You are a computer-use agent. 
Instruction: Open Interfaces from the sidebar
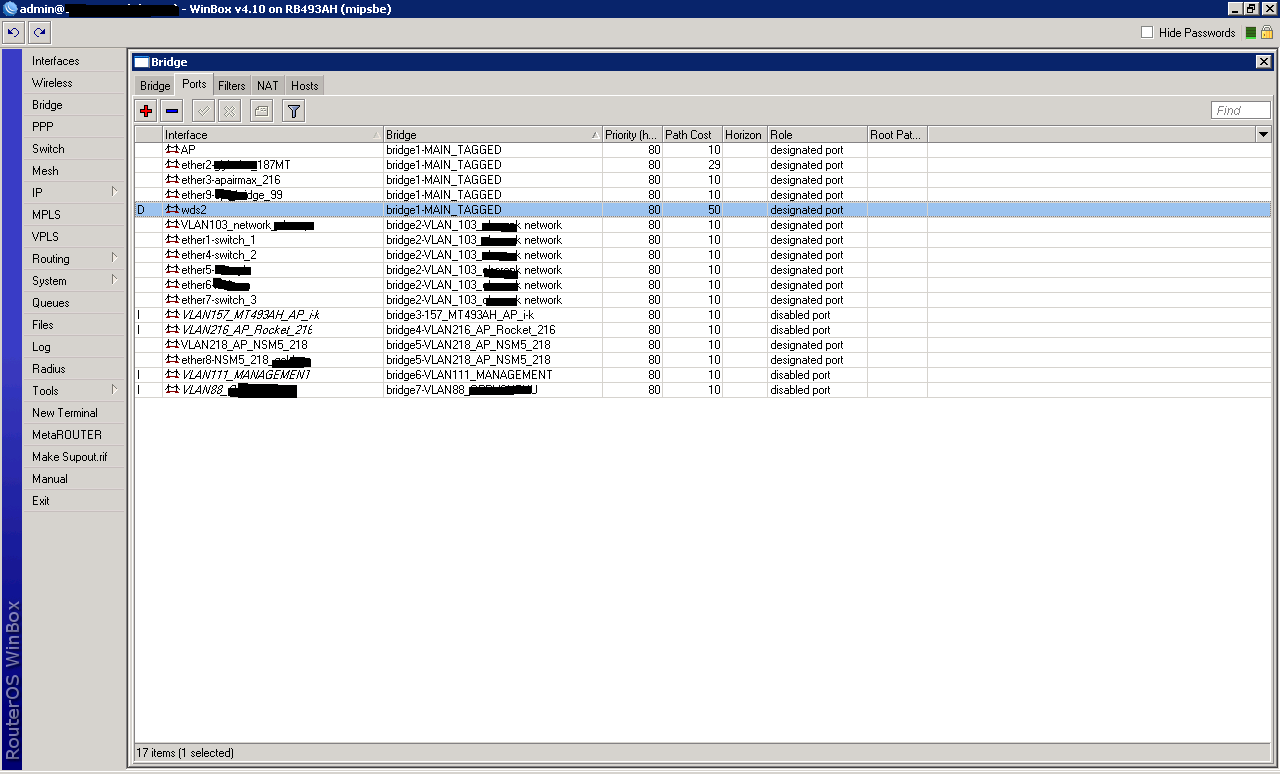(x=75, y=61)
